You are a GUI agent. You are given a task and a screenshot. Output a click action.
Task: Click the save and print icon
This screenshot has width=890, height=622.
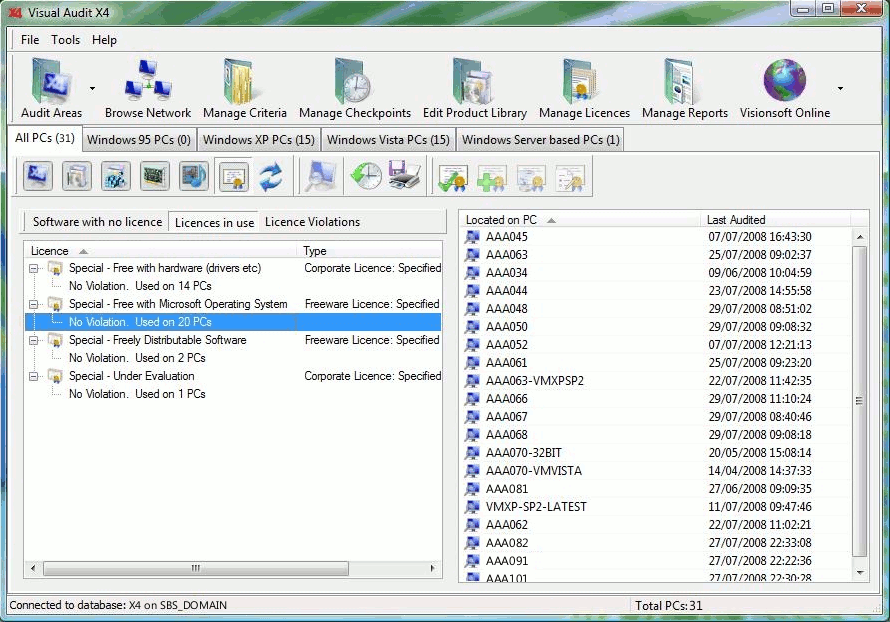click(x=404, y=176)
